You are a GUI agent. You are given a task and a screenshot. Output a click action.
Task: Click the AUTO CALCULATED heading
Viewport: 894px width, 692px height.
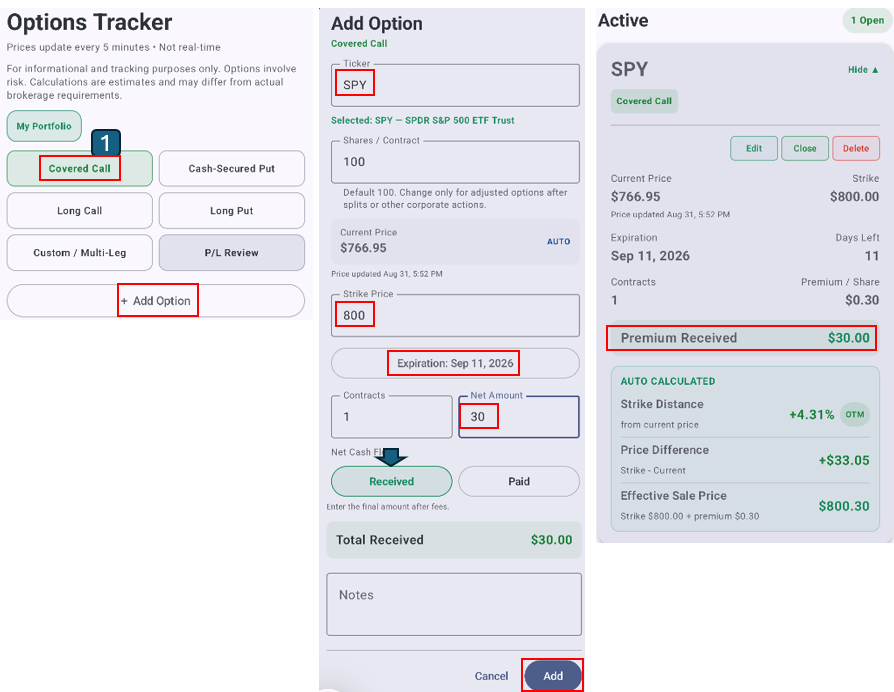tap(668, 381)
